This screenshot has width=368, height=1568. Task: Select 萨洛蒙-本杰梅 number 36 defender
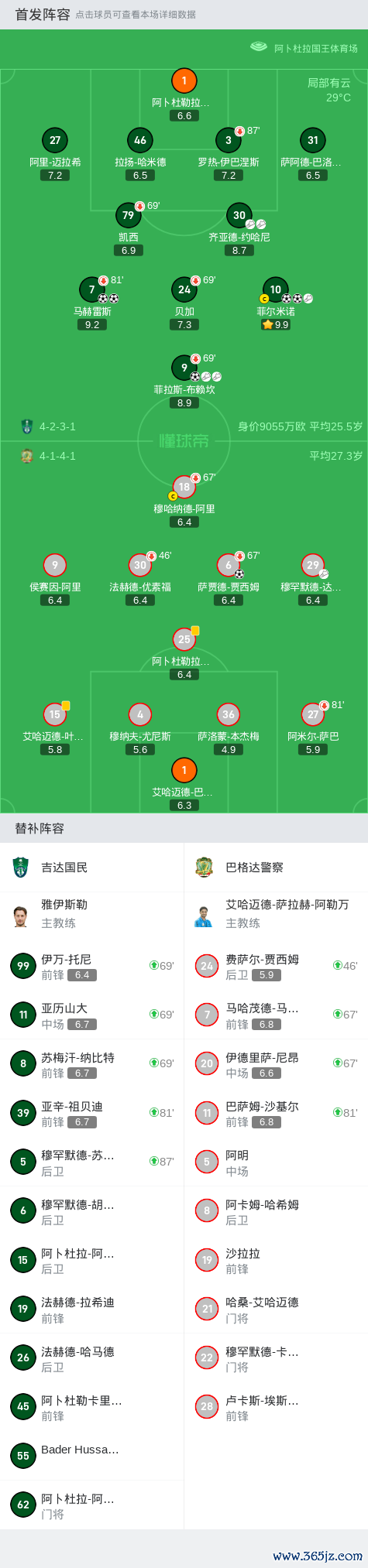229,714
